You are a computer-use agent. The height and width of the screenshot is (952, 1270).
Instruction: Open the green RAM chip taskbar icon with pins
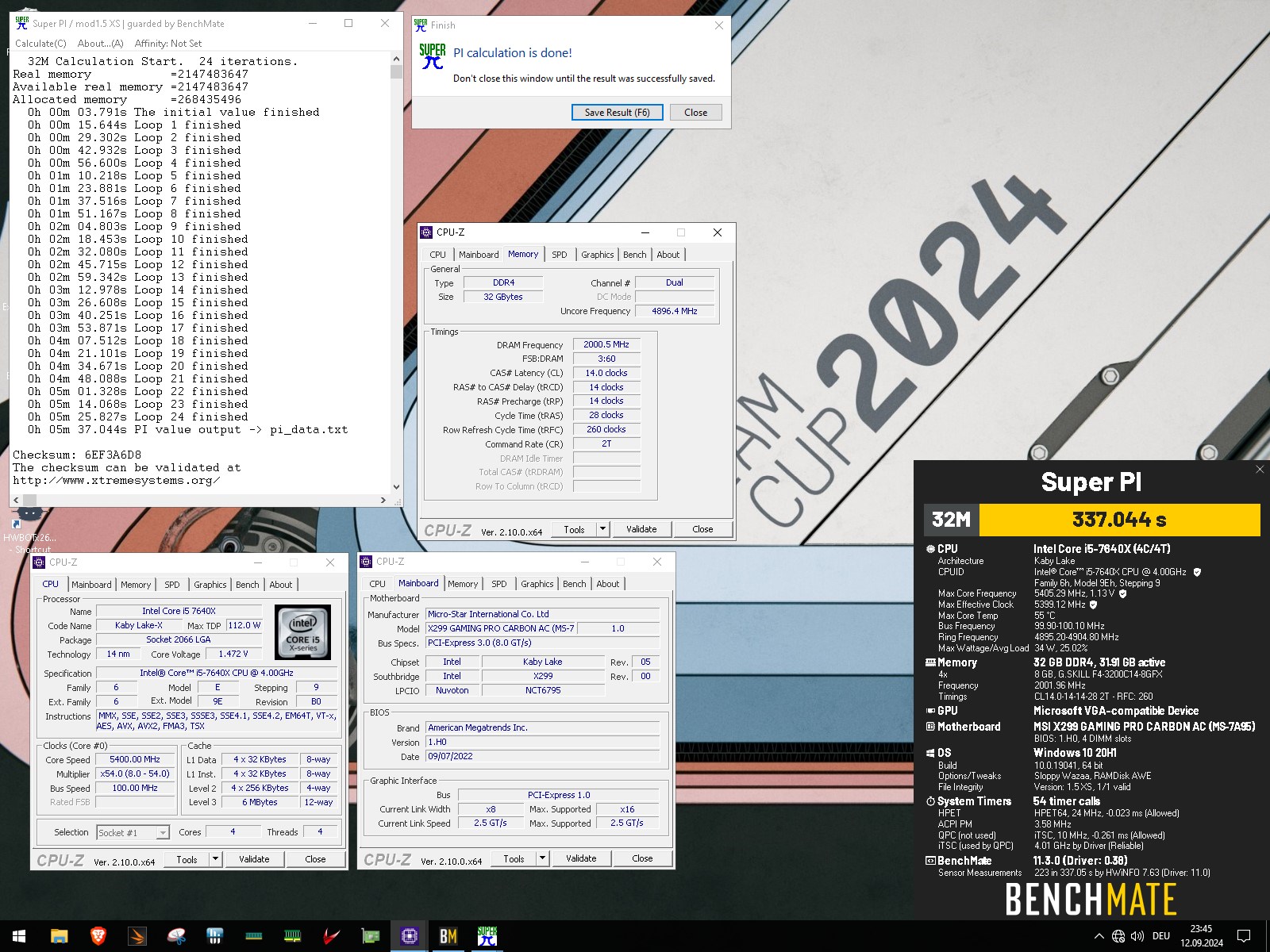point(293,936)
